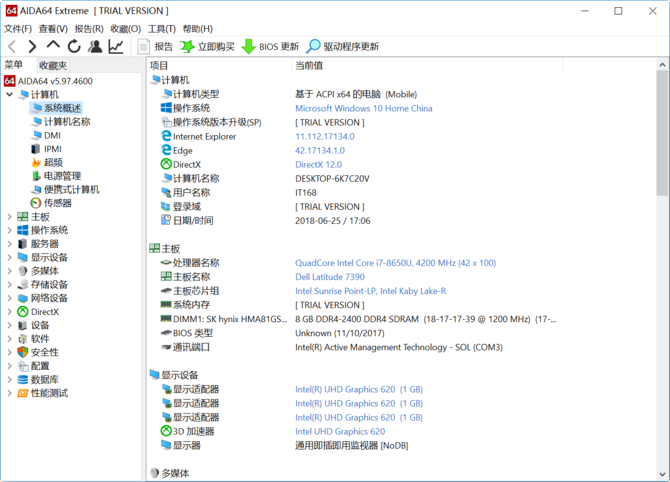This screenshot has width=670, height=482.
Task: Select the 安全性 shield item
Action: tap(38, 353)
